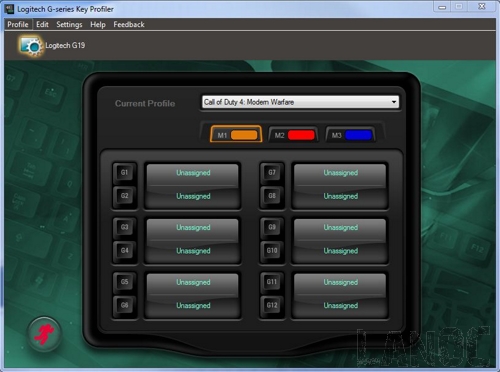Click the Unassigned slot for G3
This screenshot has width=500, height=372.
pos(193,228)
